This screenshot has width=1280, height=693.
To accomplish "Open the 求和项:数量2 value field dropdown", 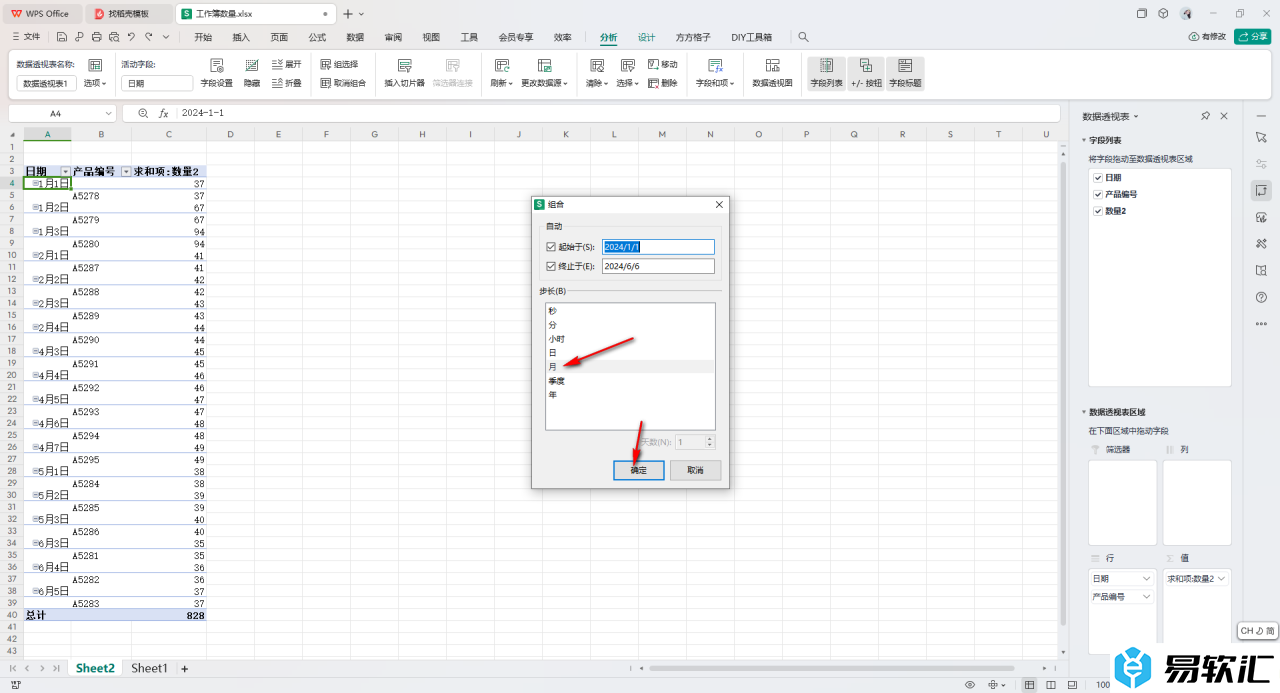I will [x=1221, y=578].
